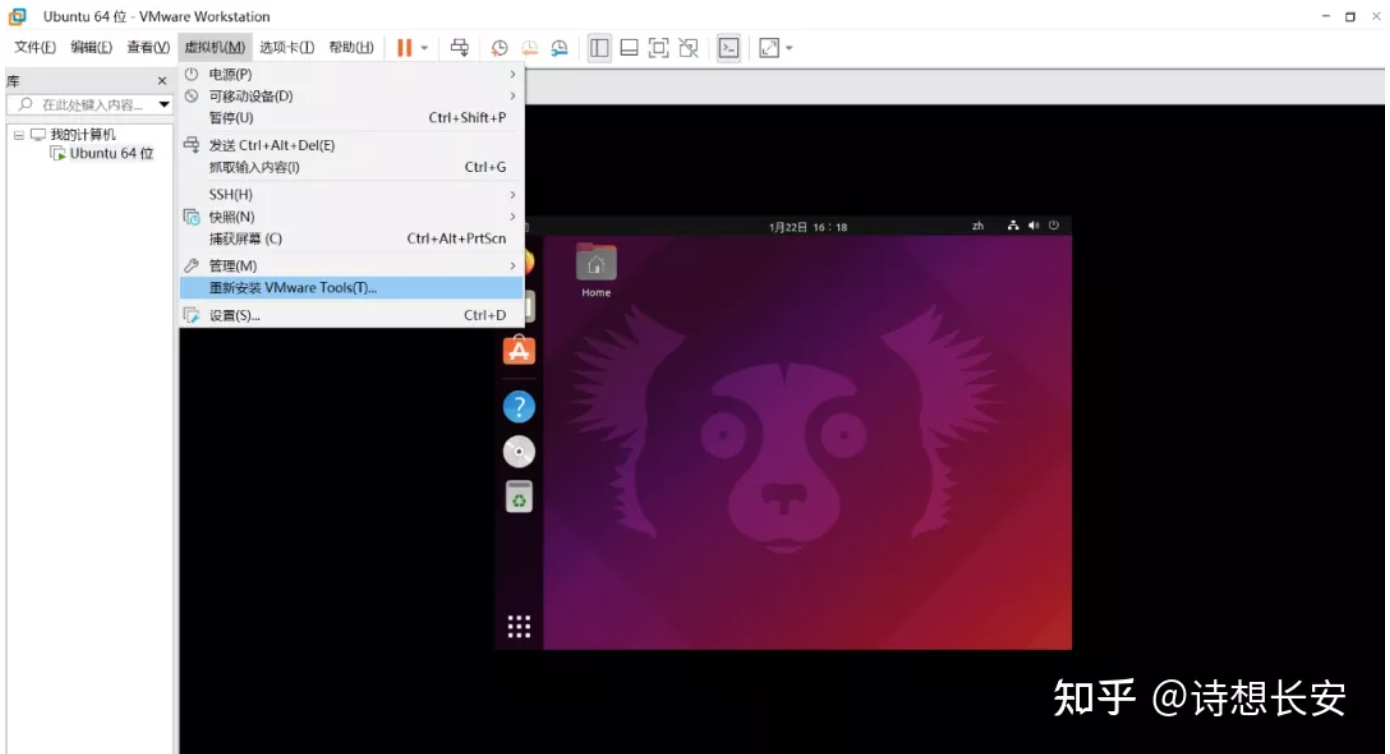Image resolution: width=1390 pixels, height=754 pixels.
Task: Toggle the thumbnail bar visibility
Action: point(628,47)
